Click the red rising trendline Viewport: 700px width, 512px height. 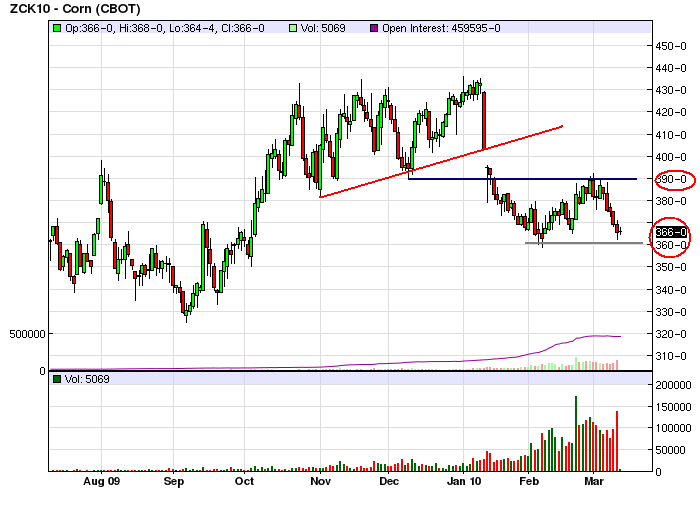click(442, 162)
